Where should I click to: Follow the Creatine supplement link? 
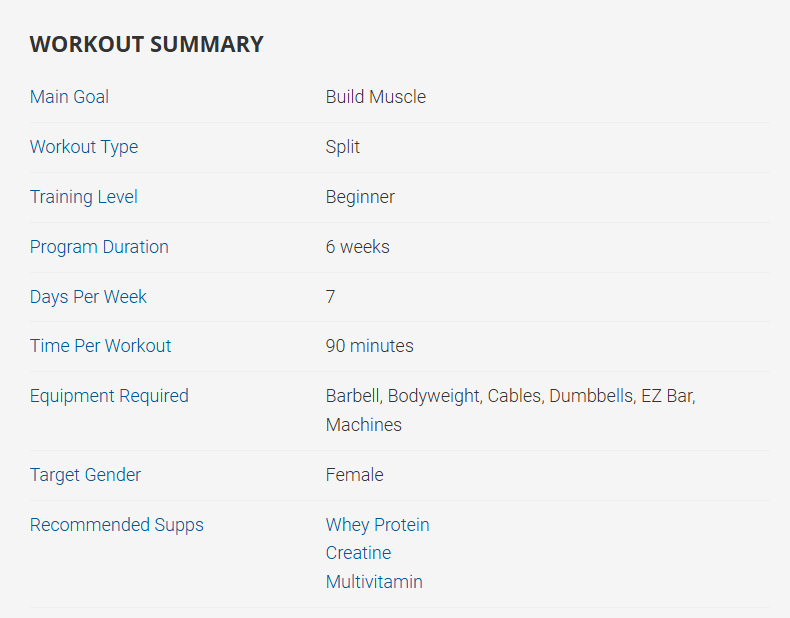[358, 553]
